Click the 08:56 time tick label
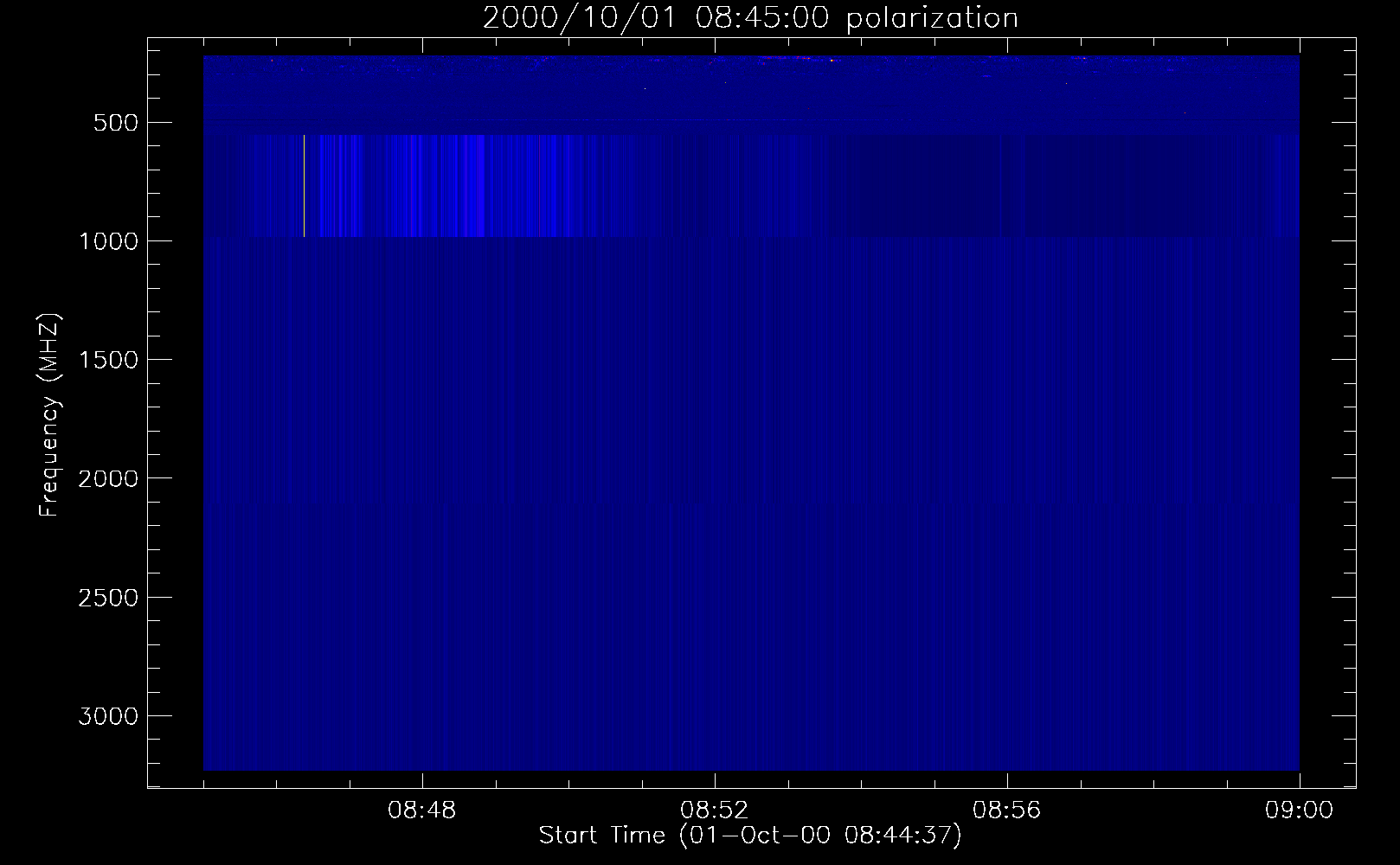The width and height of the screenshot is (1400, 865). point(1007,811)
